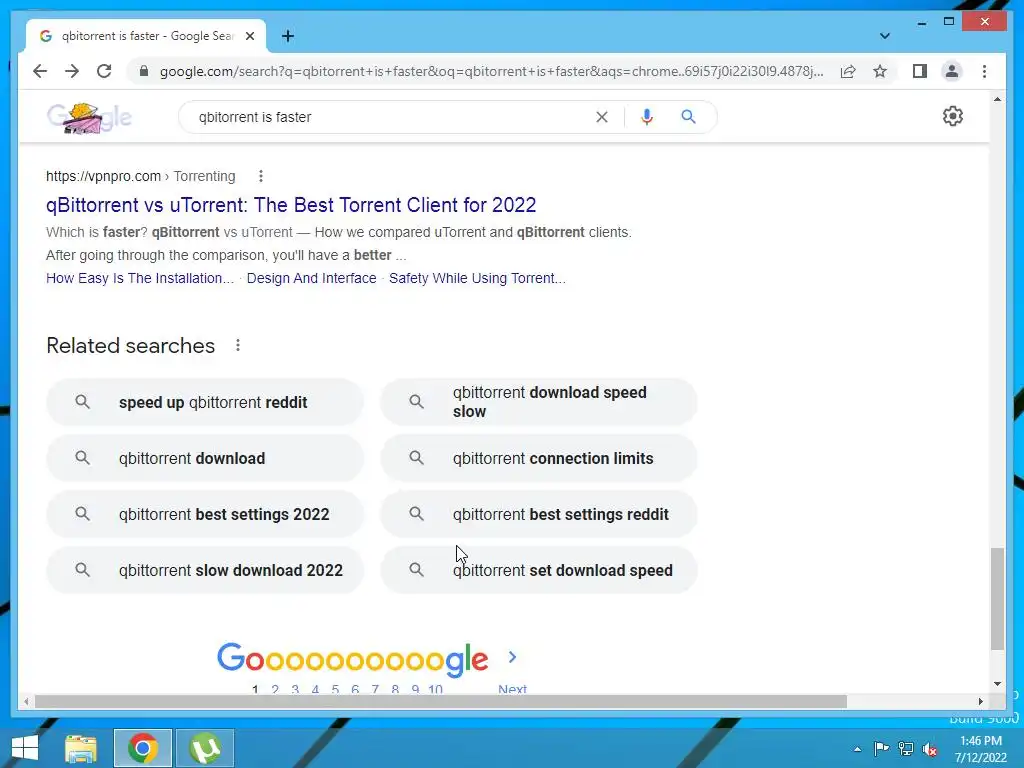1024x768 pixels.
Task: Click the Next results page link
Action: tap(513, 688)
